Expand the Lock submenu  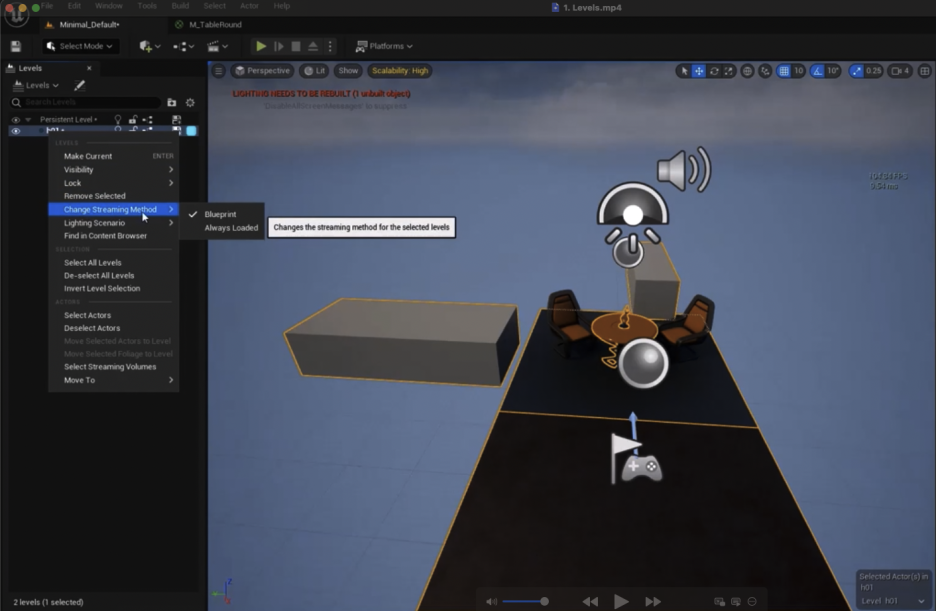pos(113,183)
